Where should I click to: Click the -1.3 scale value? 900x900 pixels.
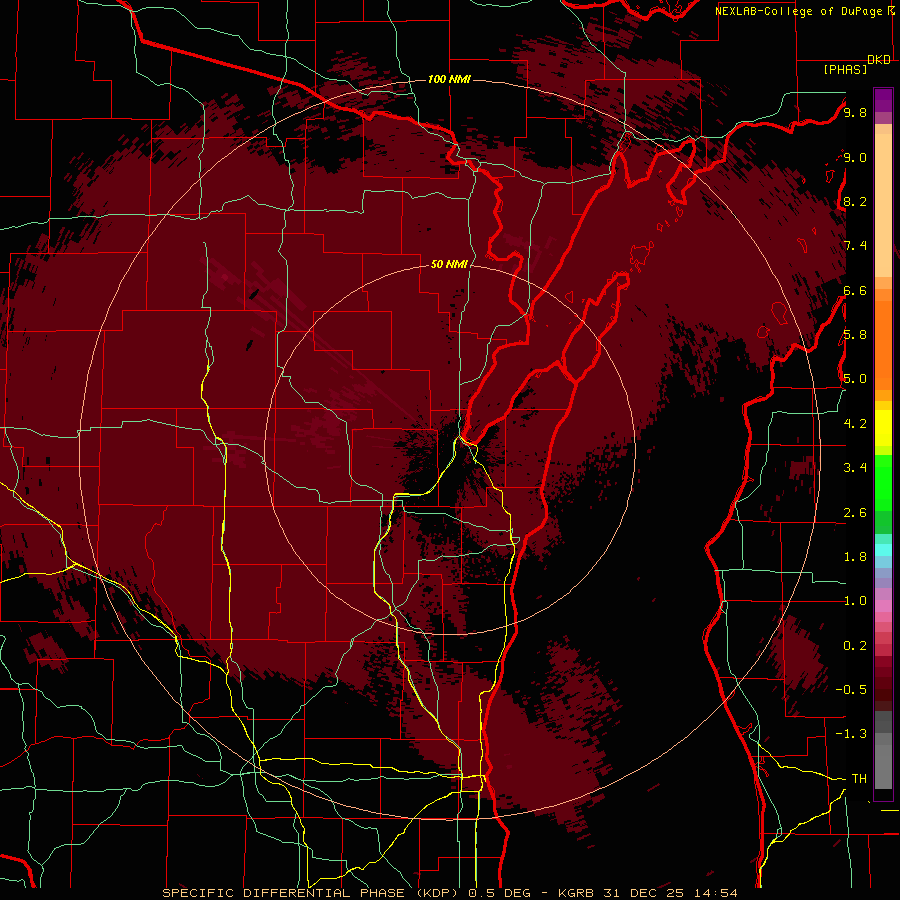click(x=851, y=734)
